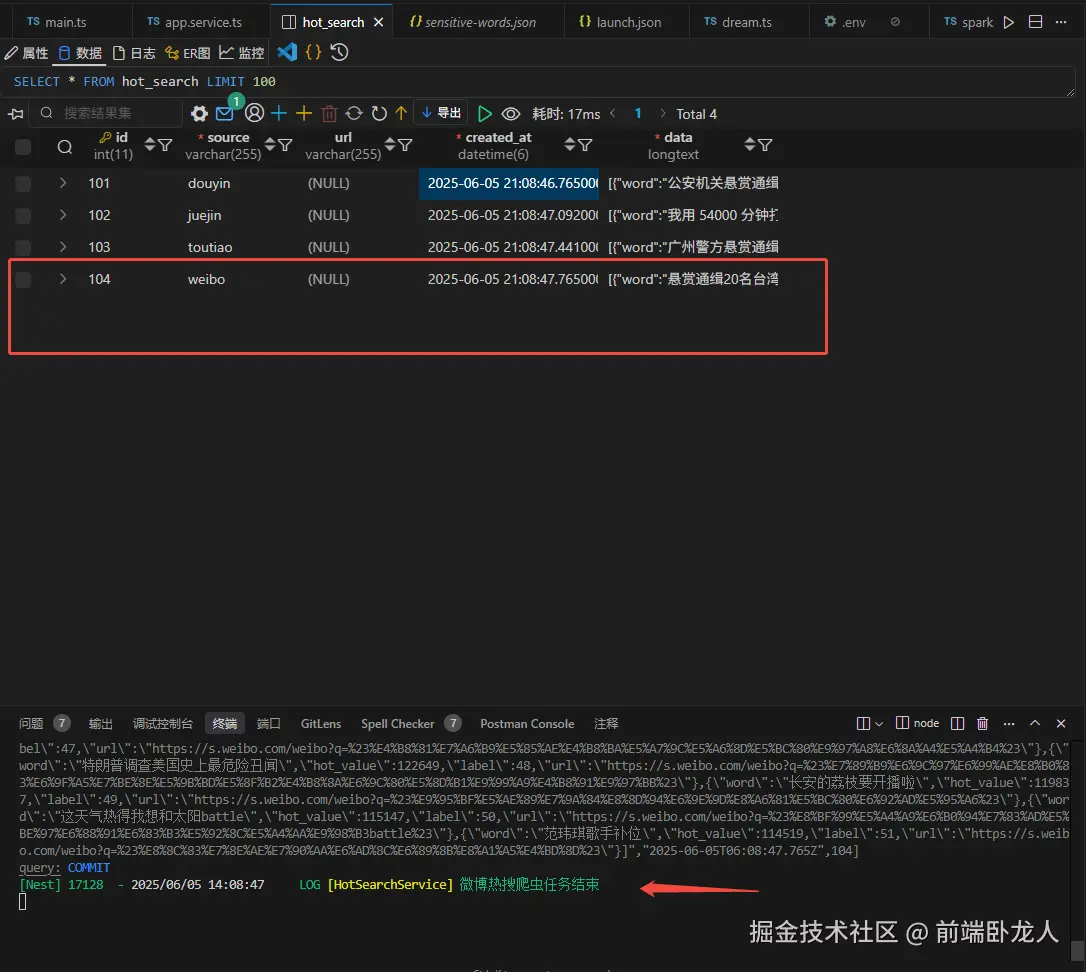Check the checkbox for row 102

click(23, 215)
